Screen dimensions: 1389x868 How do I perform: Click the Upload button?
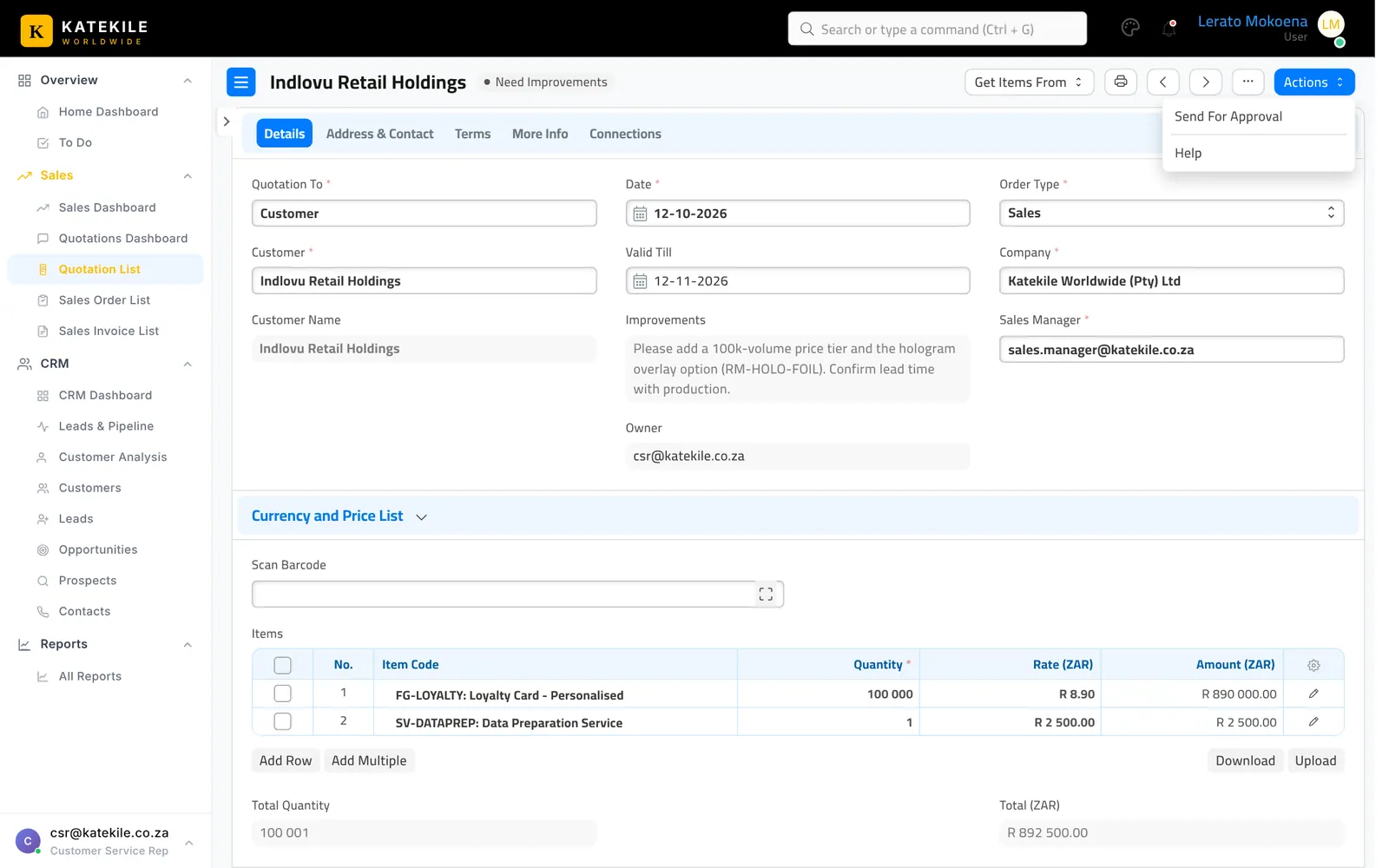click(1315, 760)
